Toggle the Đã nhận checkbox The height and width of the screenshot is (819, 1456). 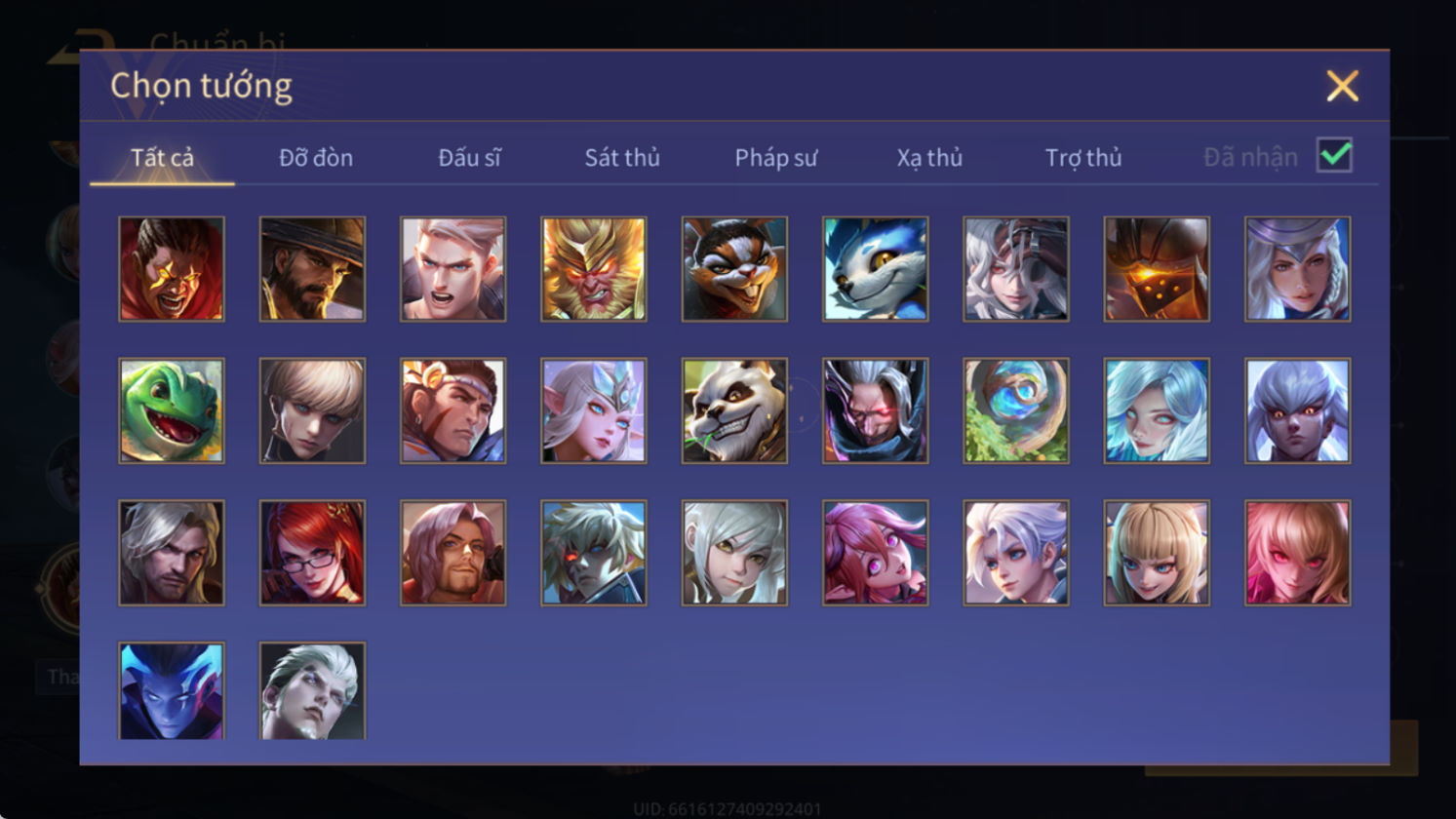(1334, 155)
